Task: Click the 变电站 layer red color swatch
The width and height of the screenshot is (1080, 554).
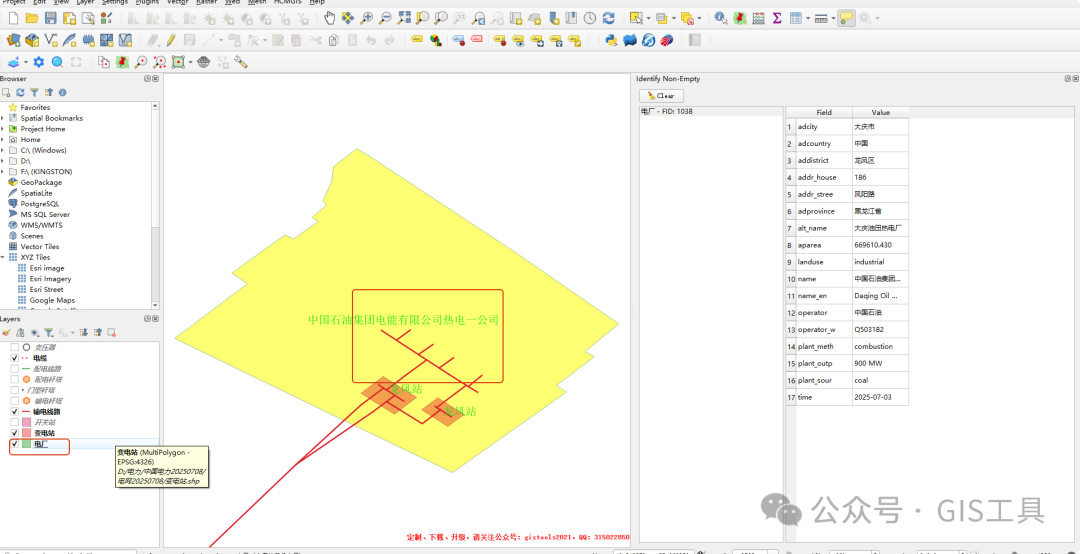Action: click(27, 433)
